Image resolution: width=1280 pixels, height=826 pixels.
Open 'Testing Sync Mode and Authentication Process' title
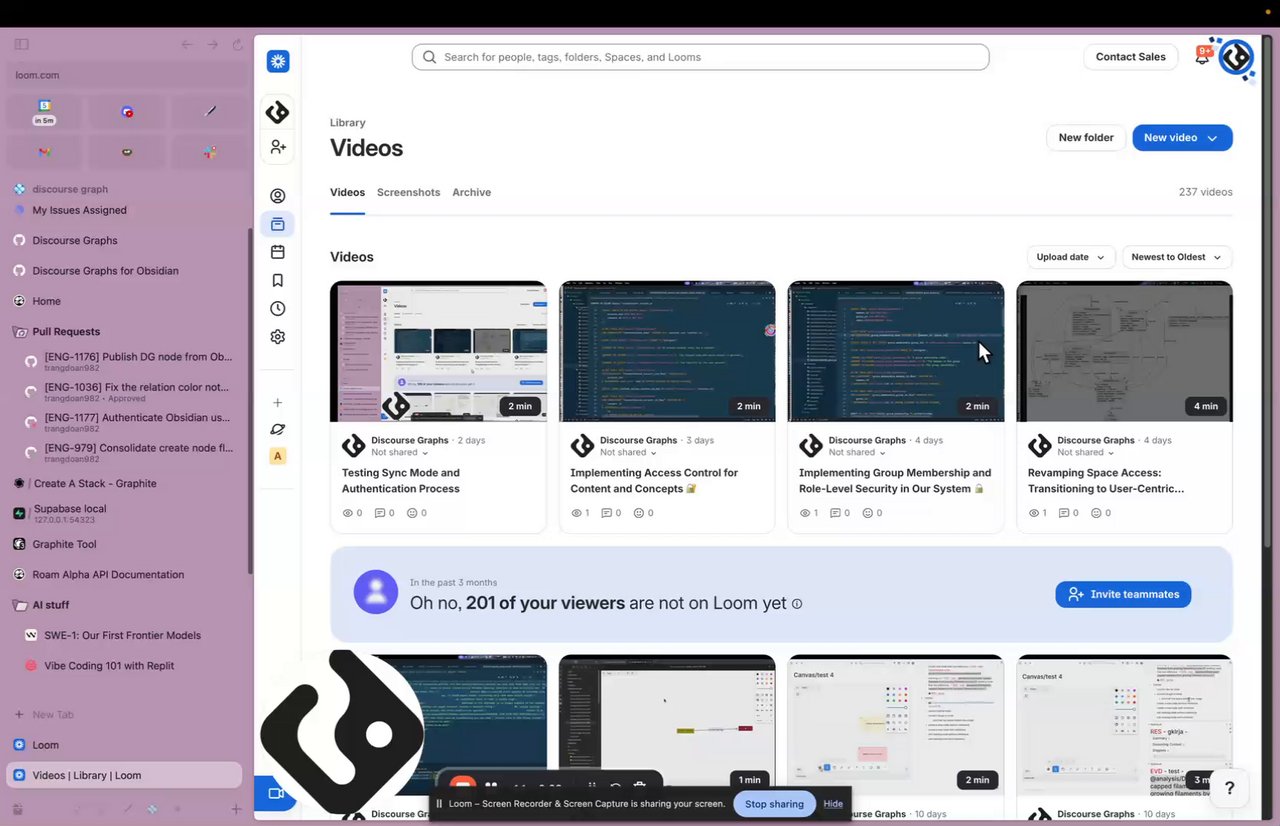click(401, 481)
